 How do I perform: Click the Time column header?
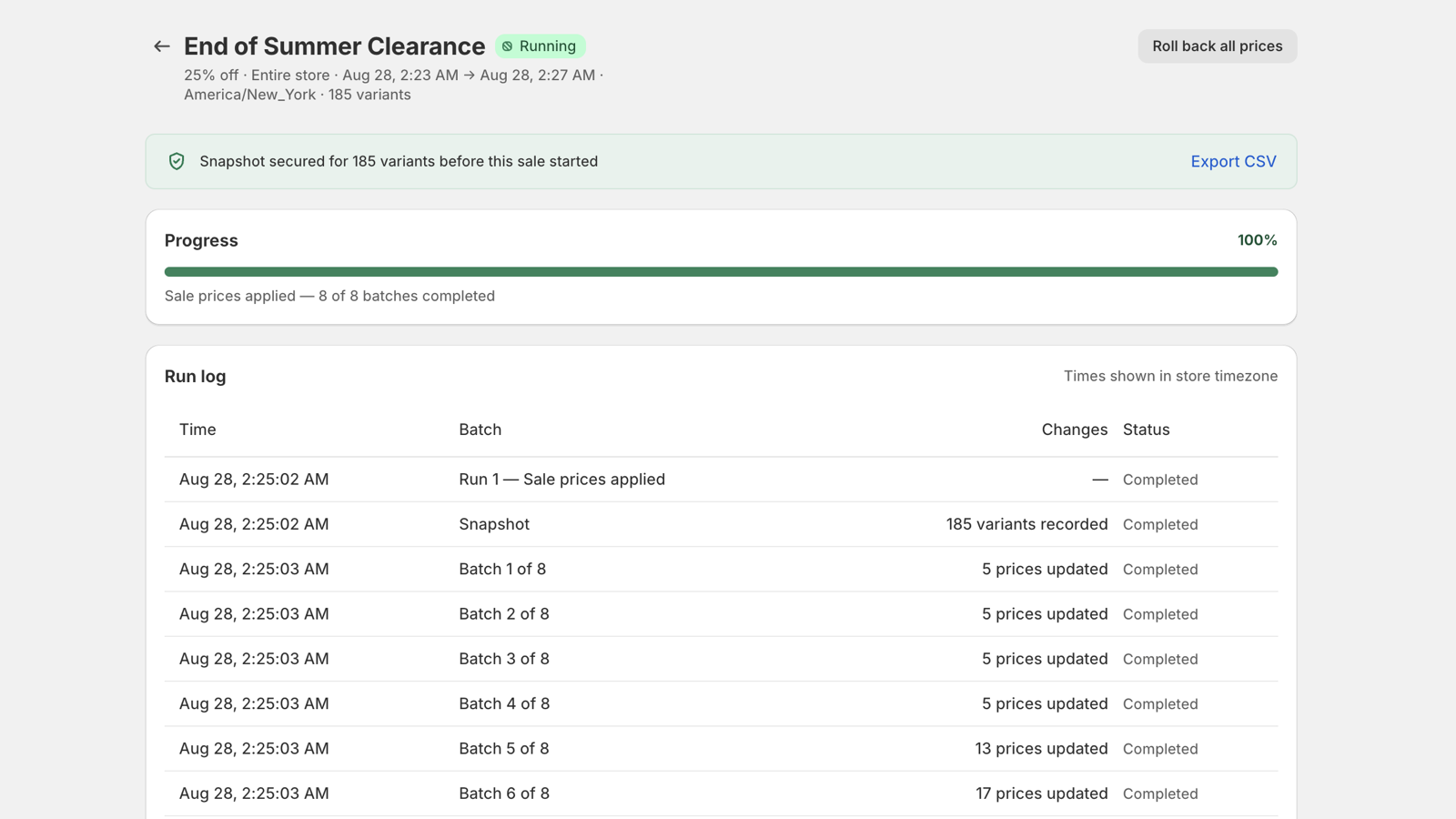[x=197, y=430]
